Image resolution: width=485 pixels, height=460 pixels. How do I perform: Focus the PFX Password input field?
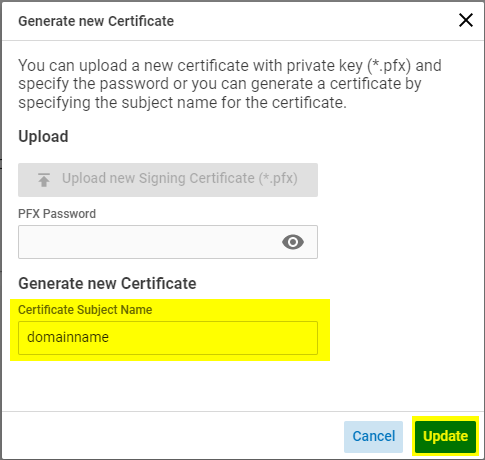168,242
